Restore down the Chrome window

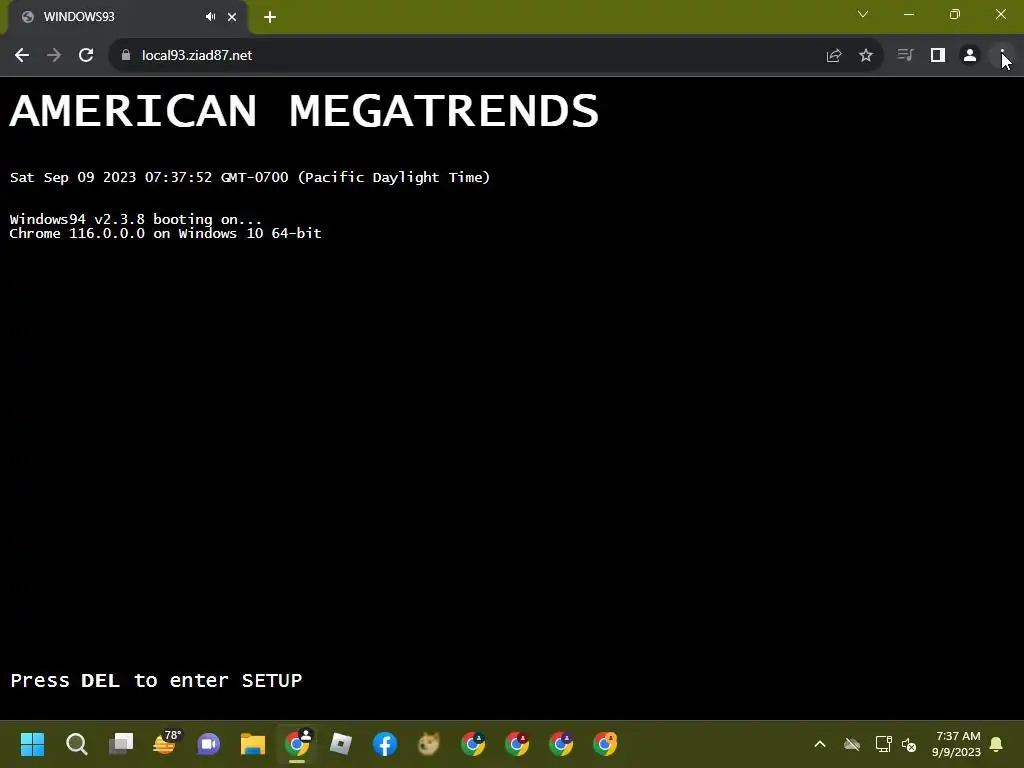click(955, 14)
